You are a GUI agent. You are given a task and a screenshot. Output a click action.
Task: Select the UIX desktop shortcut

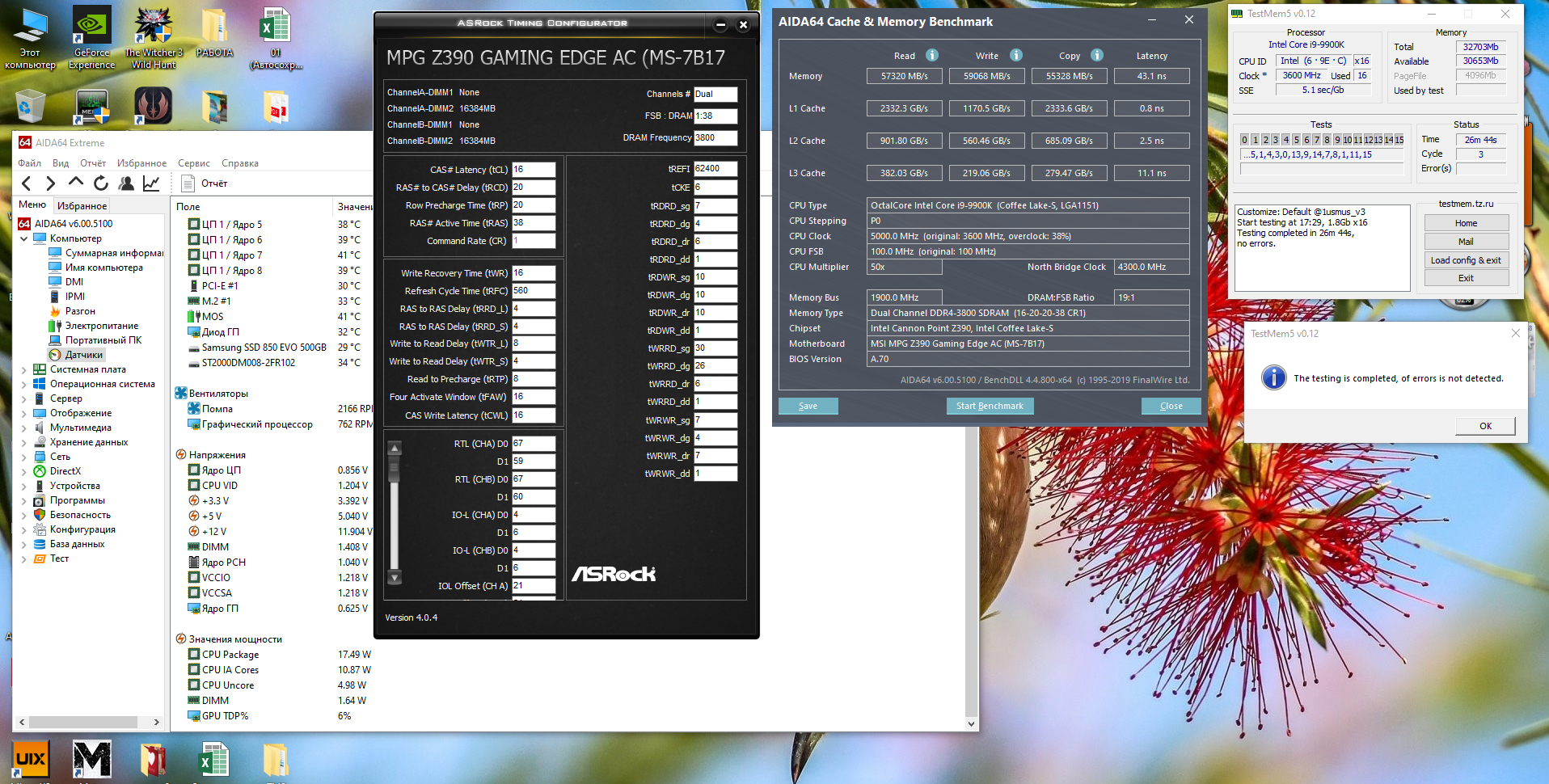coord(31,758)
